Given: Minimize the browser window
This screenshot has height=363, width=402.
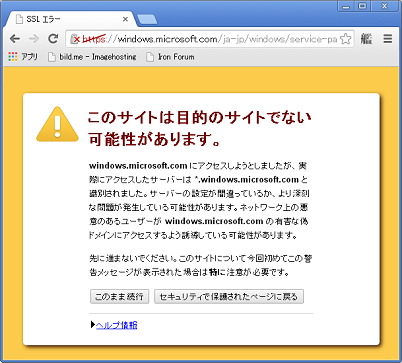Looking at the screenshot, I should 346,6.
